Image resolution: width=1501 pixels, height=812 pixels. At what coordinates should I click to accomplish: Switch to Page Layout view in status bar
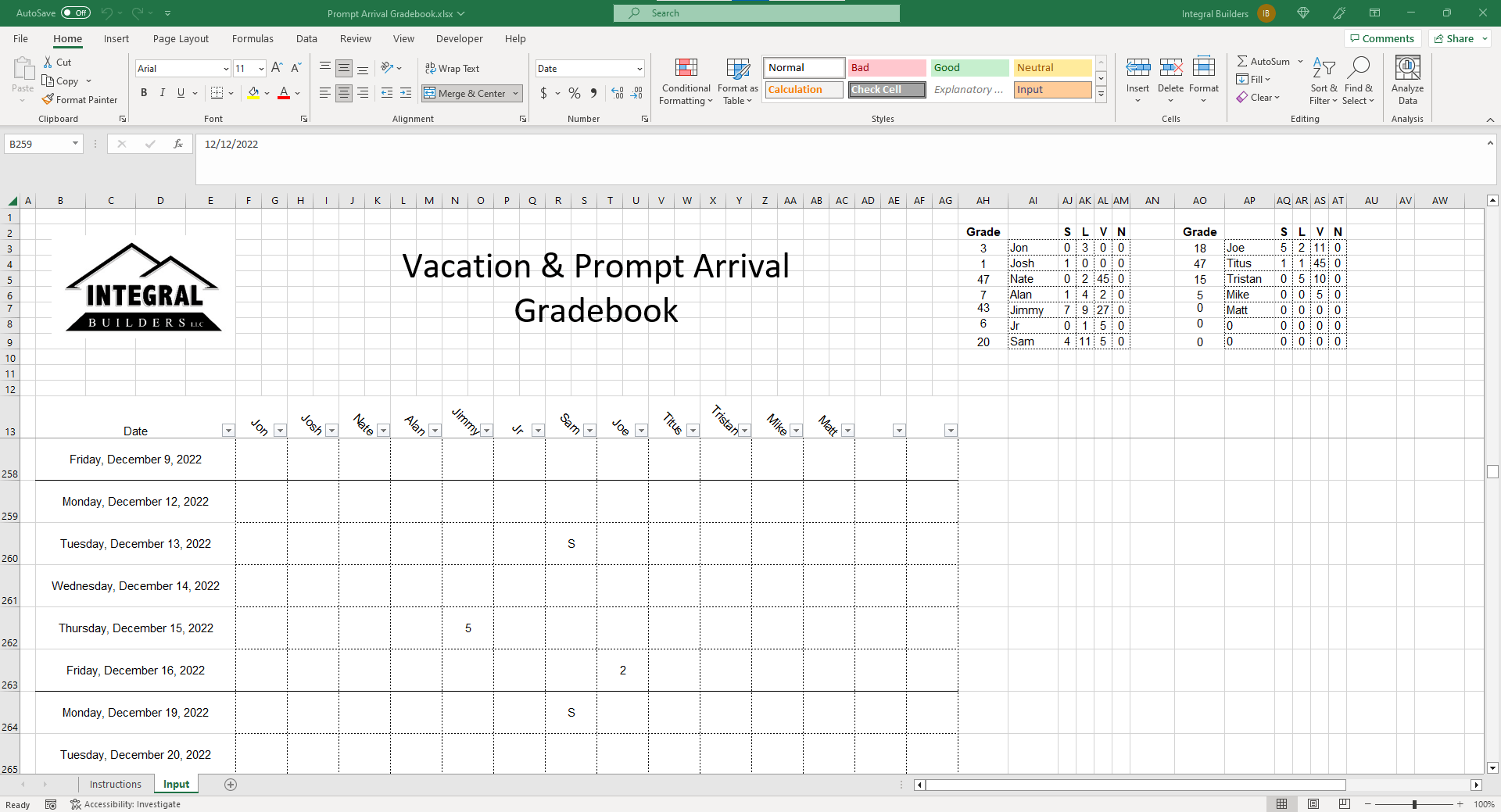pos(1313,803)
